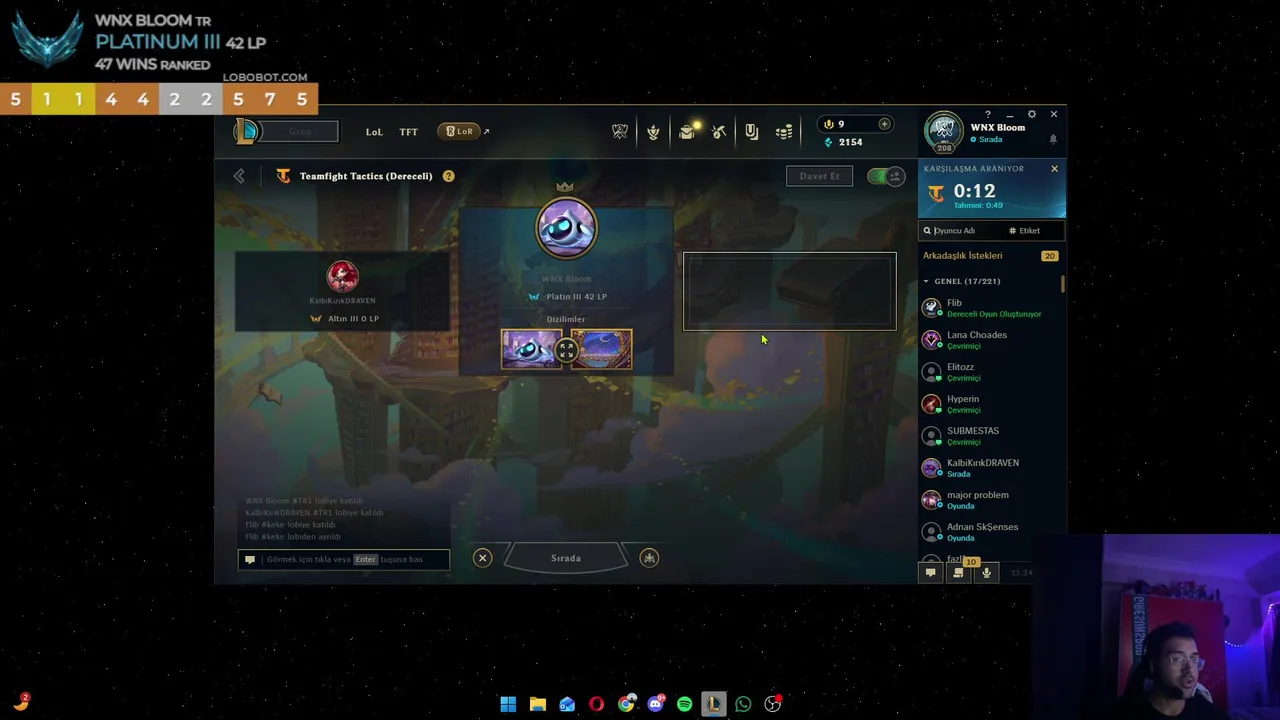Show Teamfight Tactics ranked info question icon
Image resolution: width=1280 pixels, height=720 pixels.
[448, 176]
